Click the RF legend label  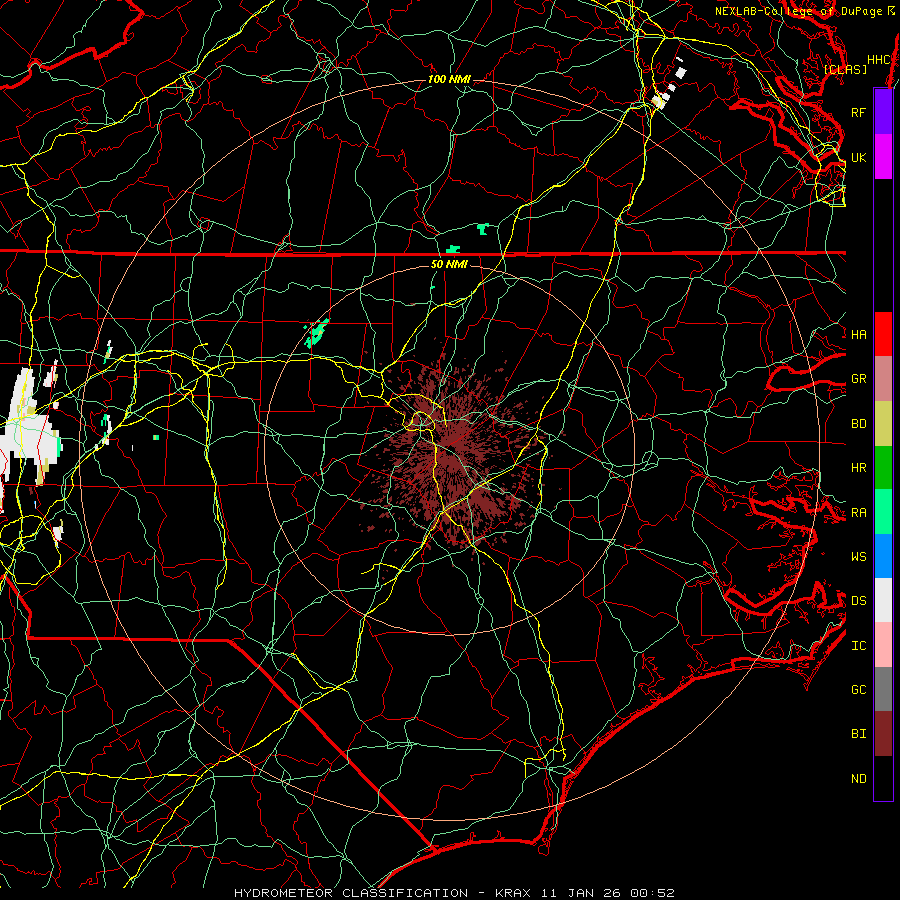pos(858,112)
